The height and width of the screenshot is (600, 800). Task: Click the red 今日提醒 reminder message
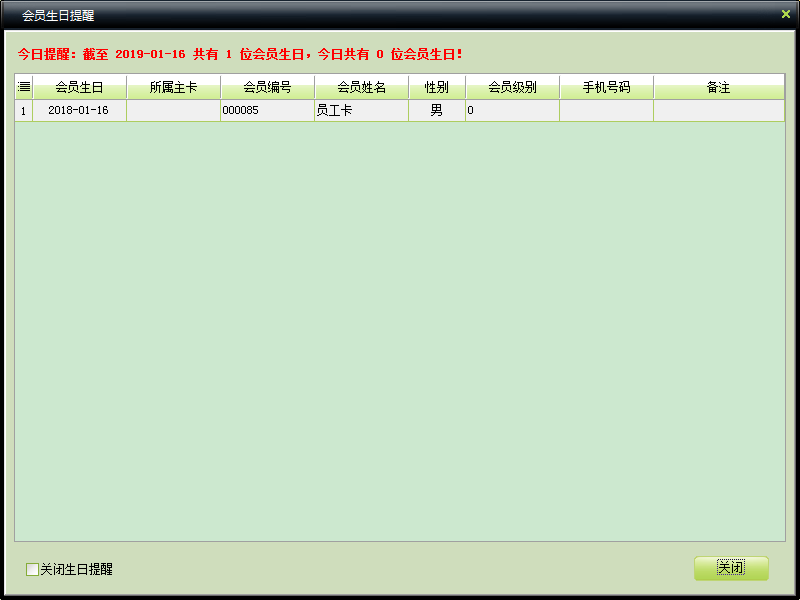(240, 54)
